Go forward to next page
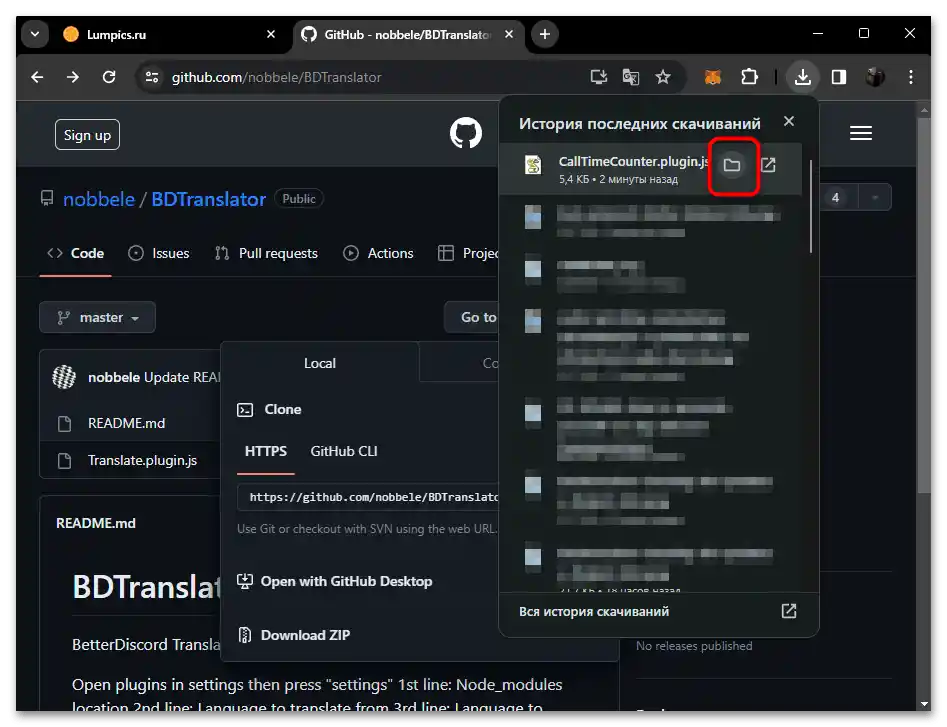The image size is (947, 727). click(73, 77)
